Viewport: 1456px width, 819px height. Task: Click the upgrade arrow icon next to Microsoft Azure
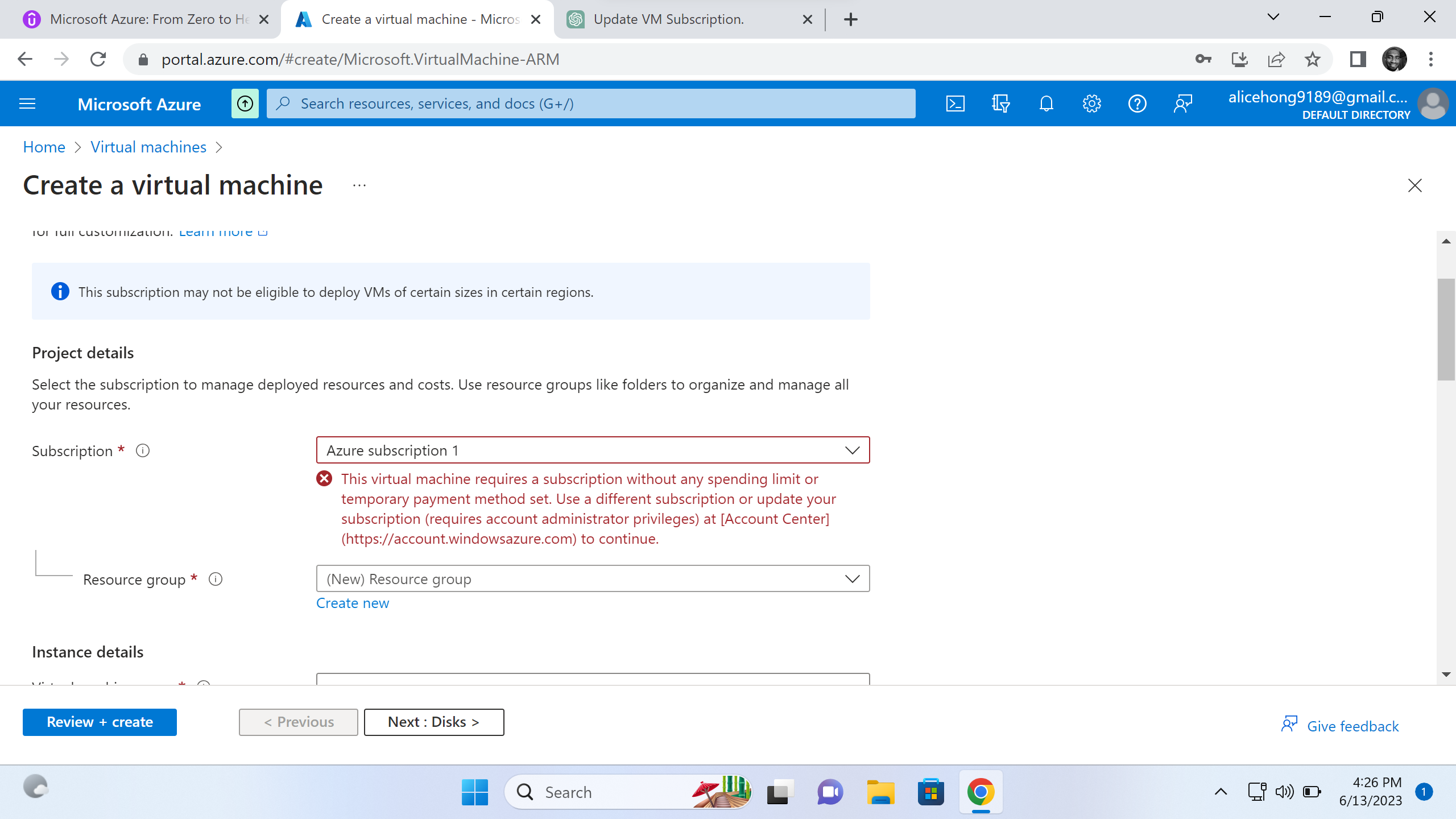tap(245, 104)
